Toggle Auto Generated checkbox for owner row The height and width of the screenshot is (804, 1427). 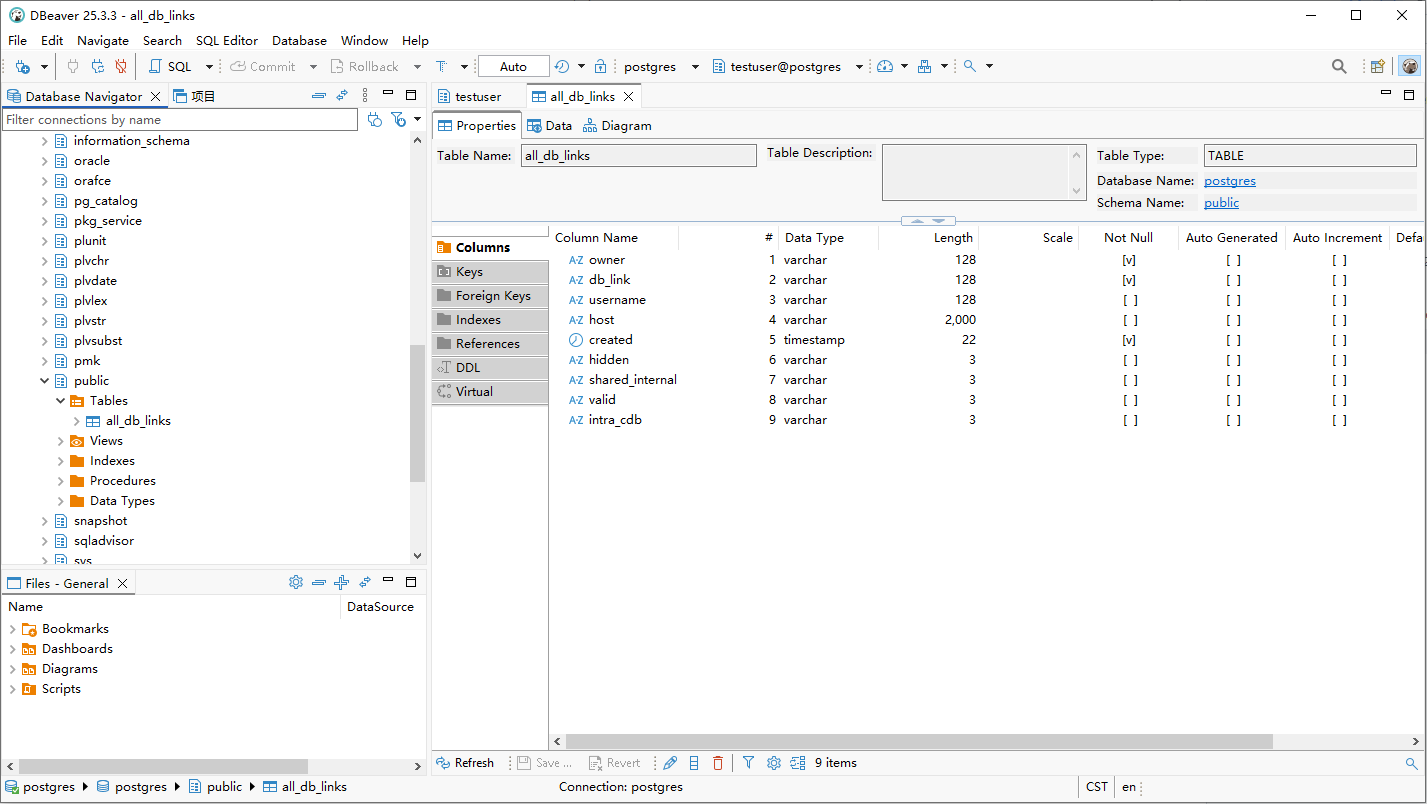tap(1233, 260)
